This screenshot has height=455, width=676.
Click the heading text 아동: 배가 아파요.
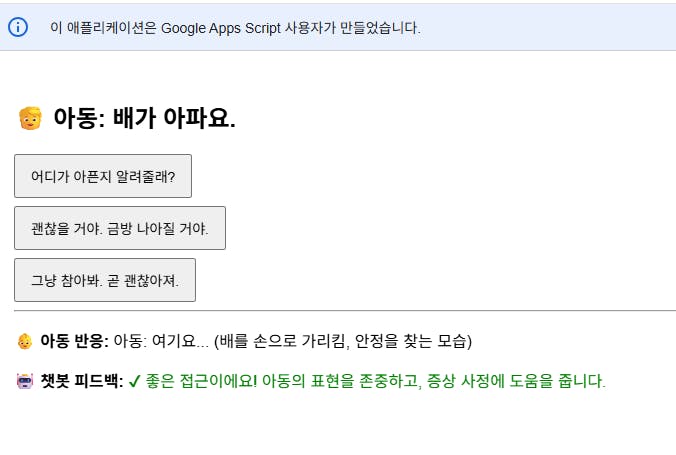[x=144, y=118]
